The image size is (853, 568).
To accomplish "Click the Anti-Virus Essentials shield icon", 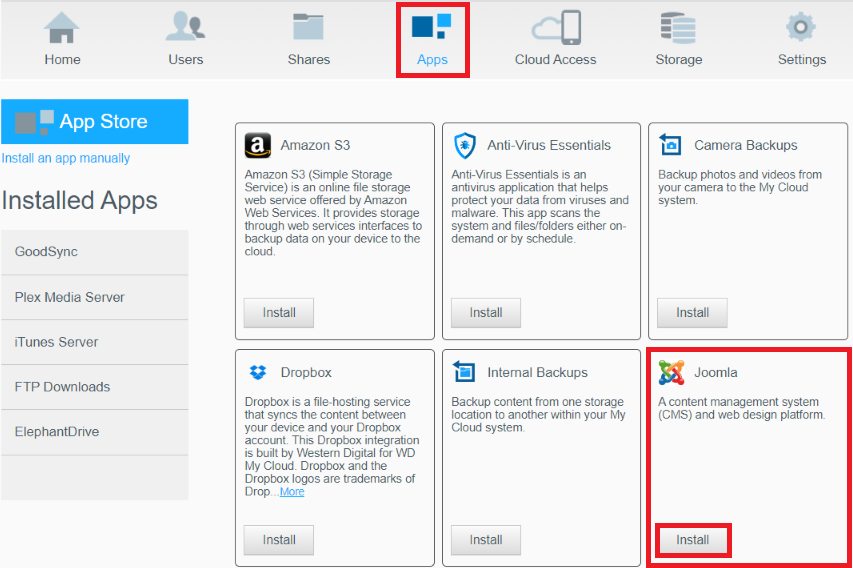I will pyautogui.click(x=465, y=145).
